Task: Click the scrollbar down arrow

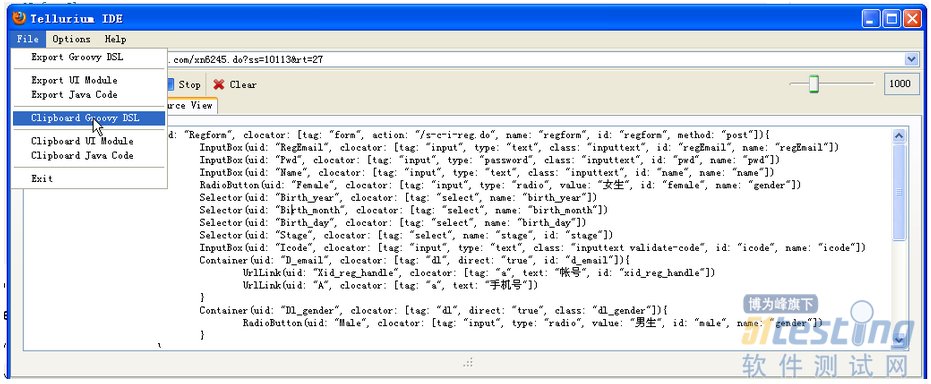Action: tap(899, 341)
